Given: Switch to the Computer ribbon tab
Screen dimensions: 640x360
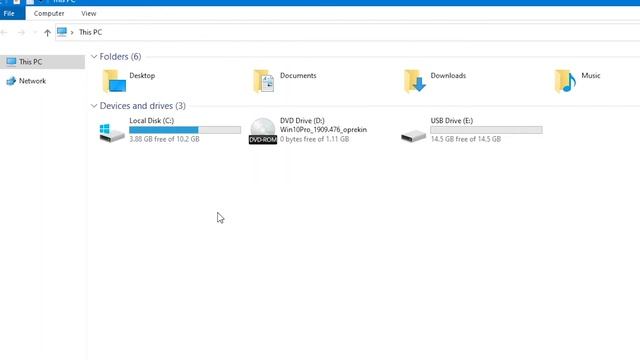Looking at the screenshot, I should click(x=49, y=13).
